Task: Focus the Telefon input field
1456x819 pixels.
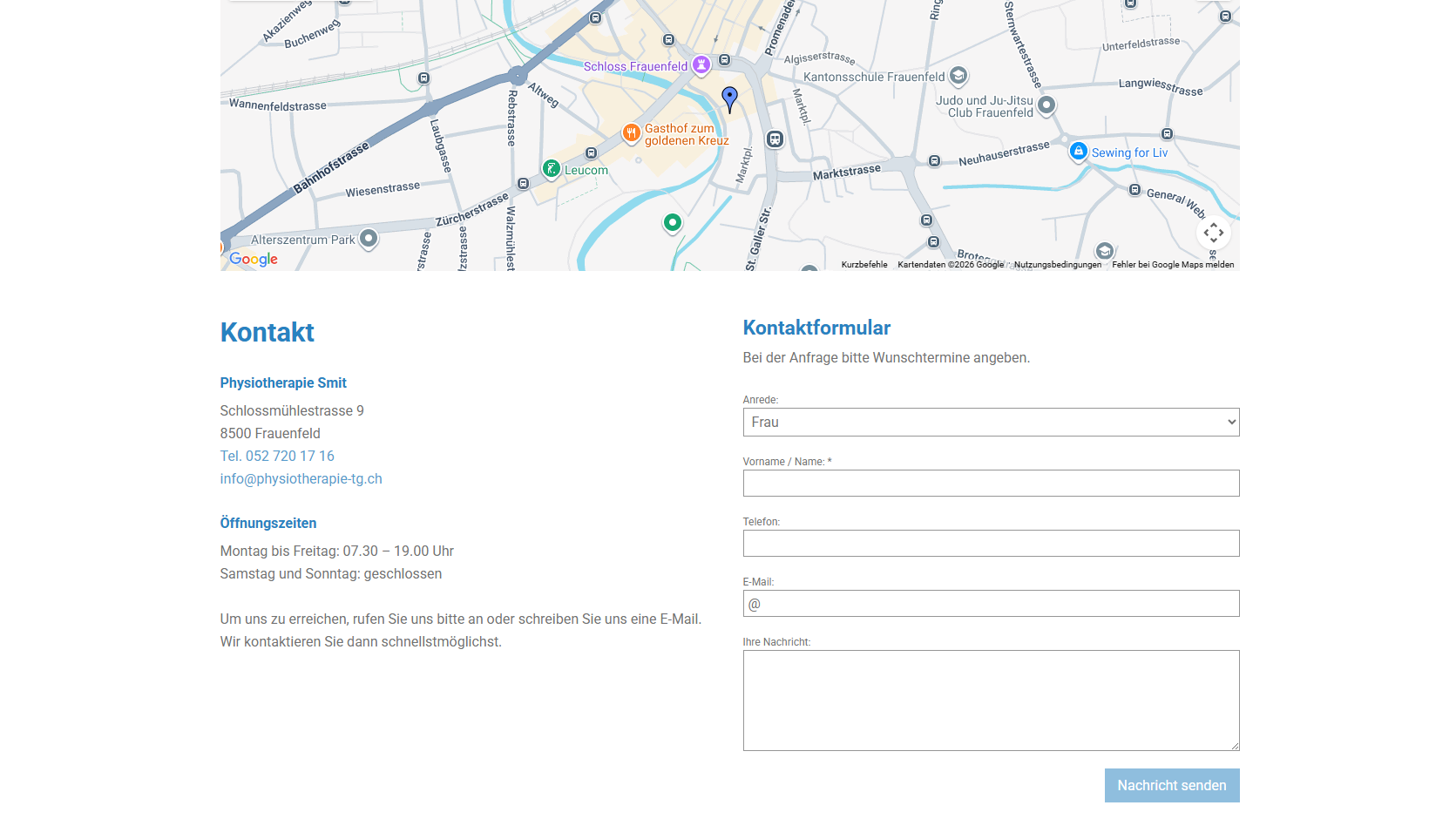Action: (991, 544)
